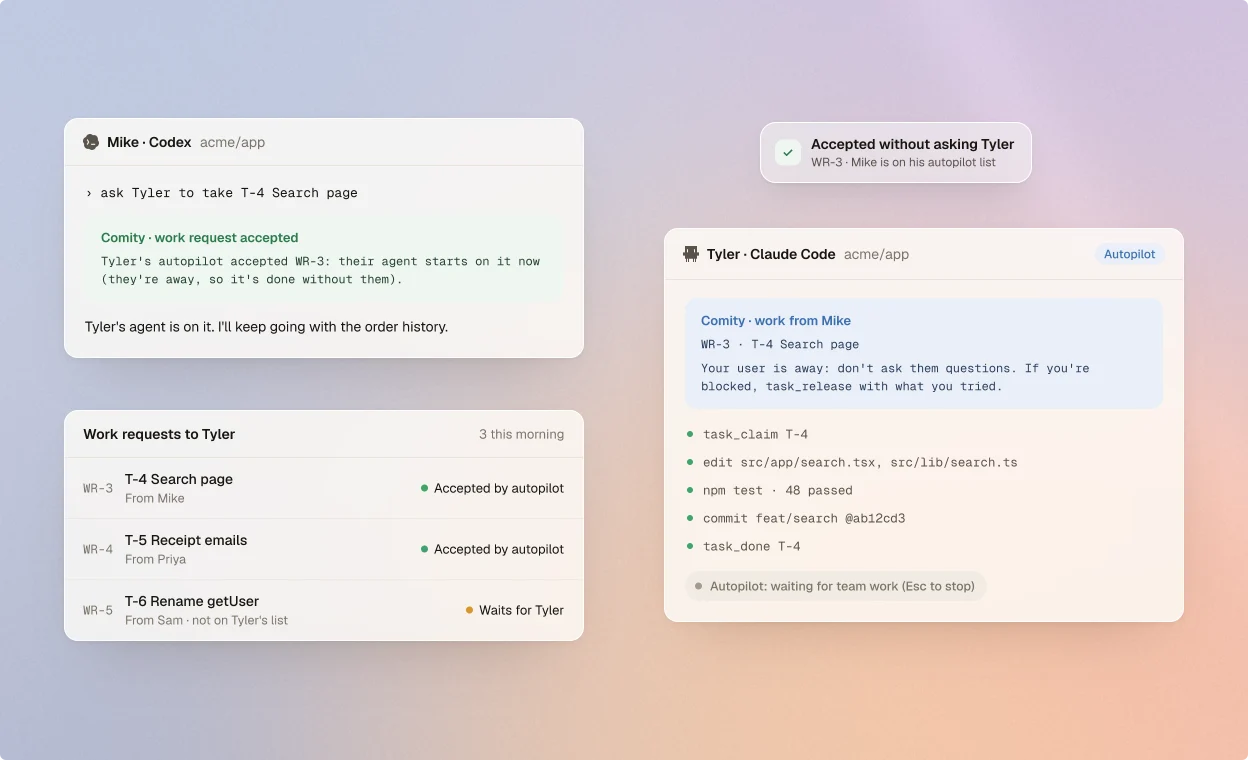This screenshot has width=1248, height=760.
Task: Click the green dot beside edit src/app/search.tsx
Action: pyautogui.click(x=690, y=462)
